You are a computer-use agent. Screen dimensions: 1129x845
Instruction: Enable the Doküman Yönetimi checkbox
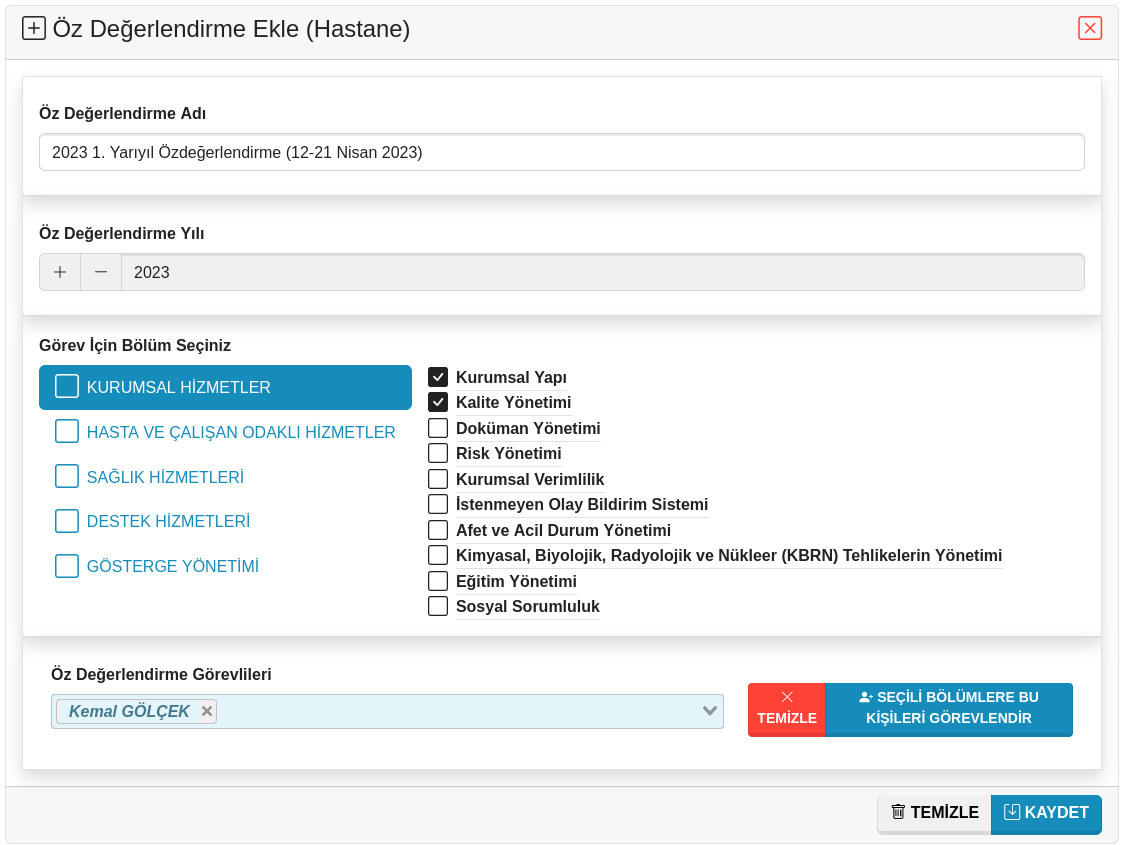(438, 428)
